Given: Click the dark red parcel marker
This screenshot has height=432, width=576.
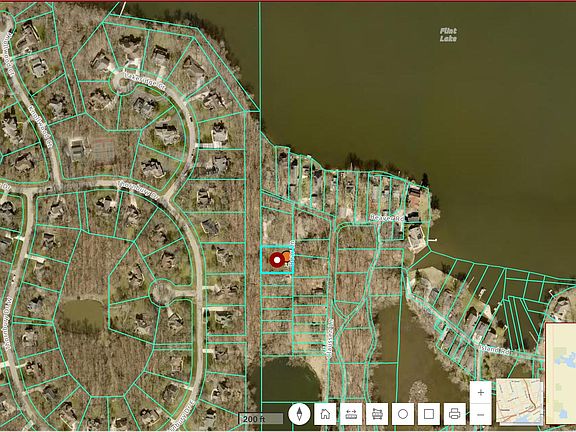Looking at the screenshot, I should (277, 260).
